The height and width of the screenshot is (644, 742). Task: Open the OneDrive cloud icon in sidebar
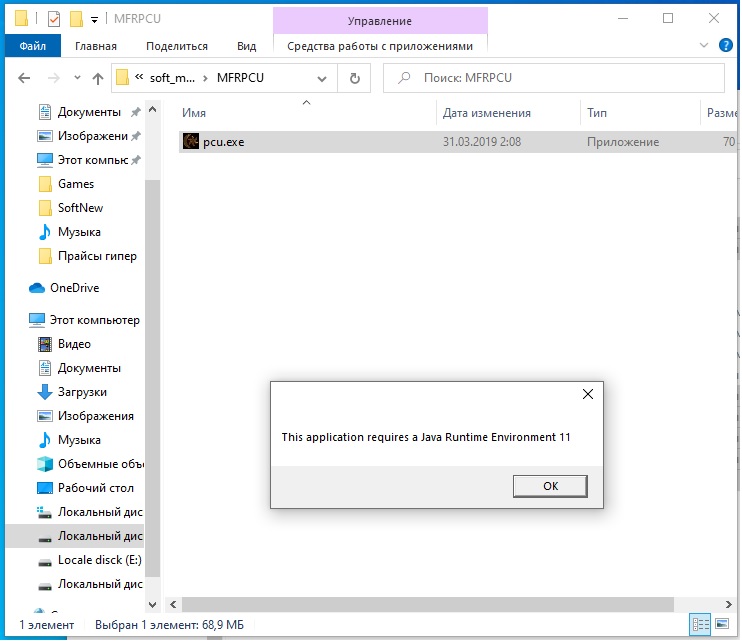click(x=37, y=288)
